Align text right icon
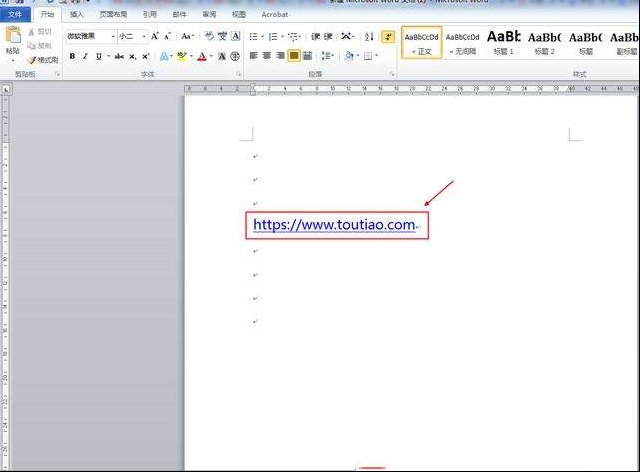The width and height of the screenshot is (640, 472). tap(280, 56)
